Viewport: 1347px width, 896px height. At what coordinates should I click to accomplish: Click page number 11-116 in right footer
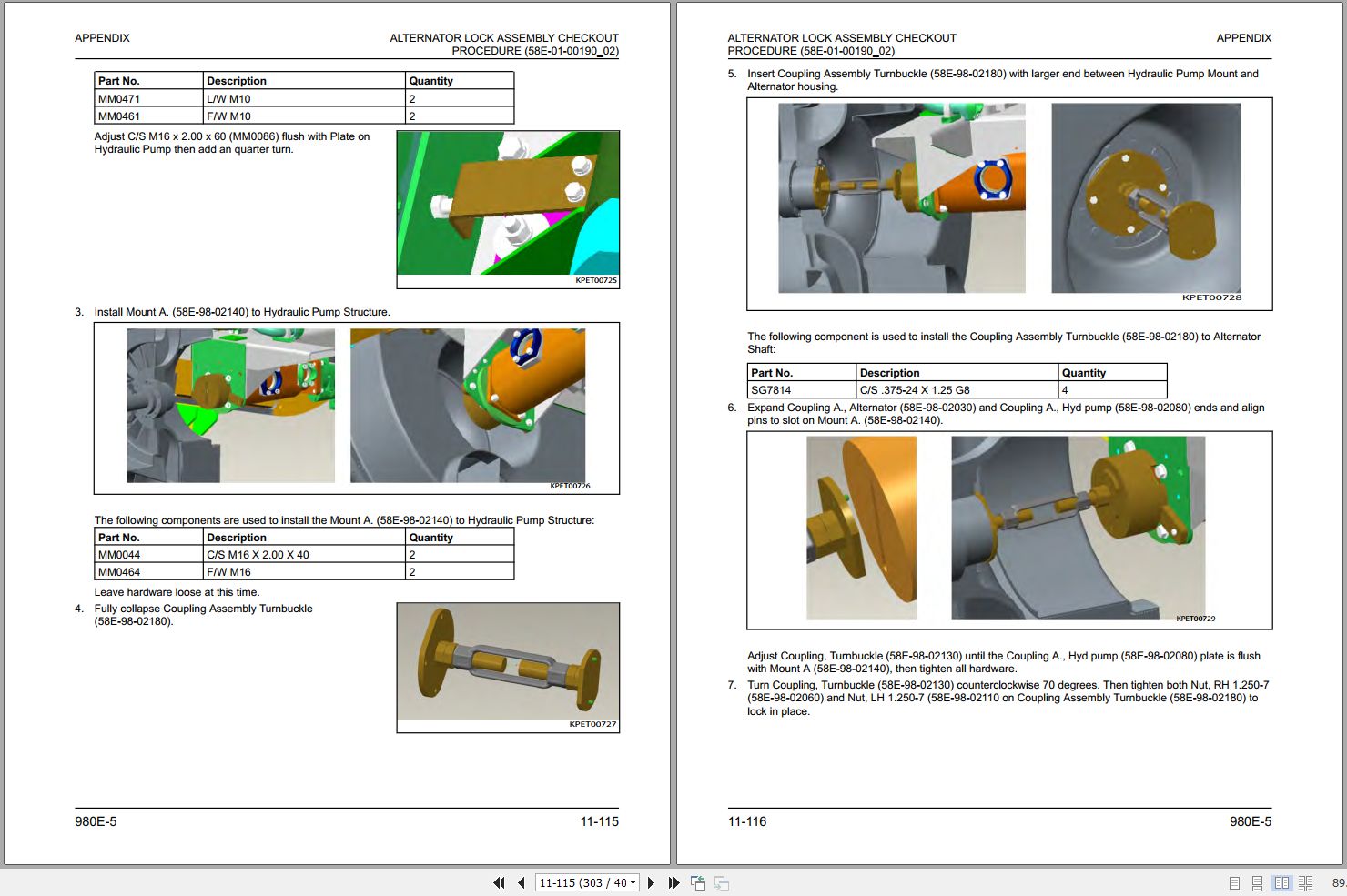point(747,821)
